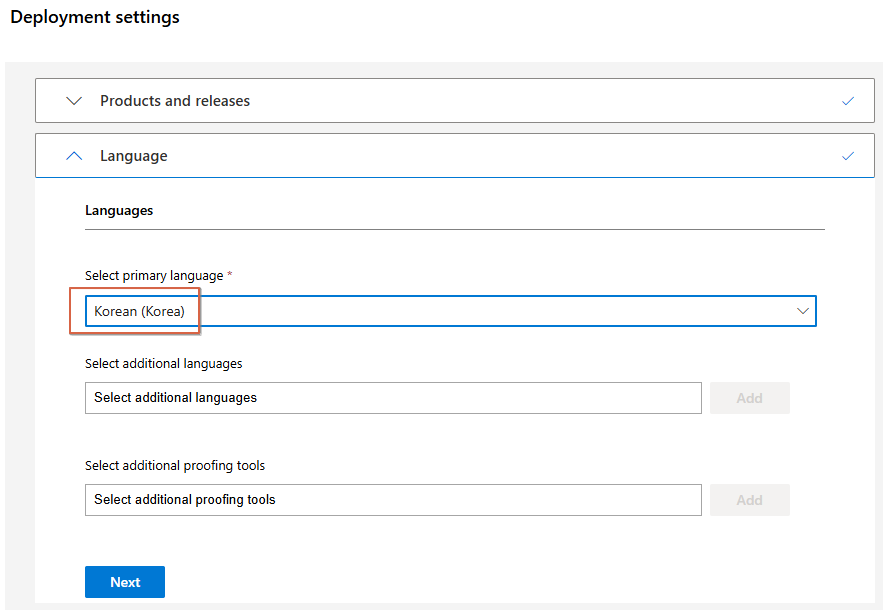Click the Products and releases checkmark icon

click(848, 101)
